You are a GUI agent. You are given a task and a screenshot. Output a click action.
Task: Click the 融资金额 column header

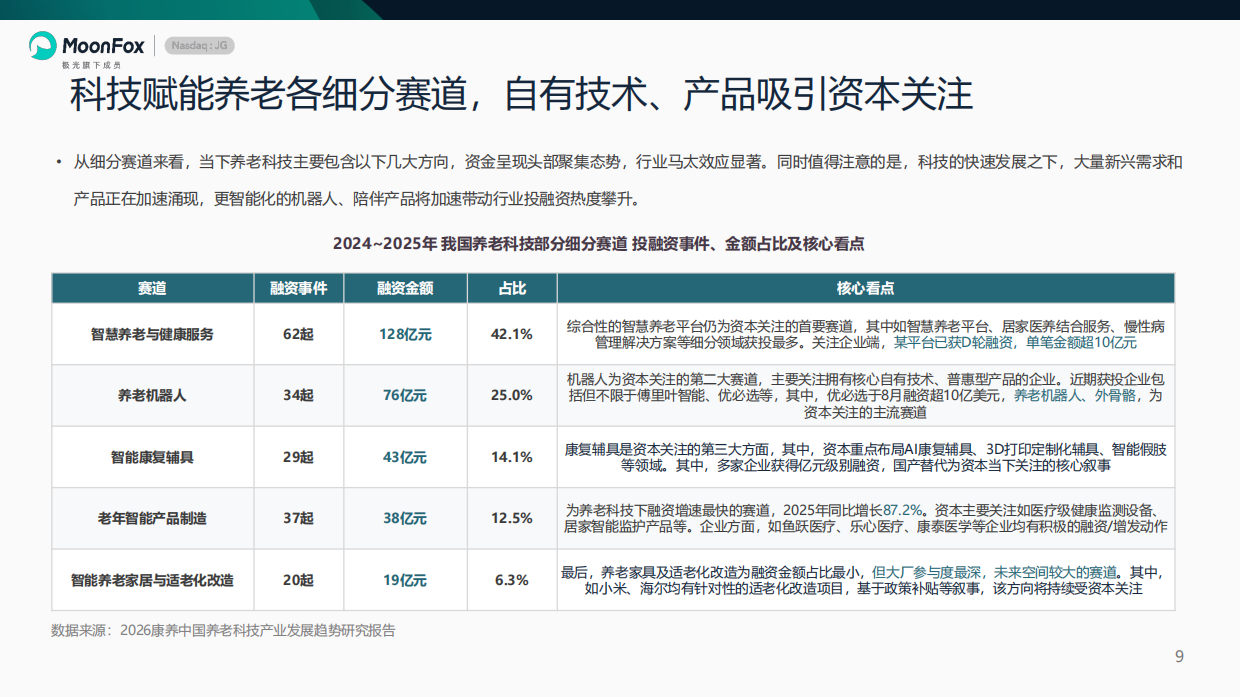[405, 288]
